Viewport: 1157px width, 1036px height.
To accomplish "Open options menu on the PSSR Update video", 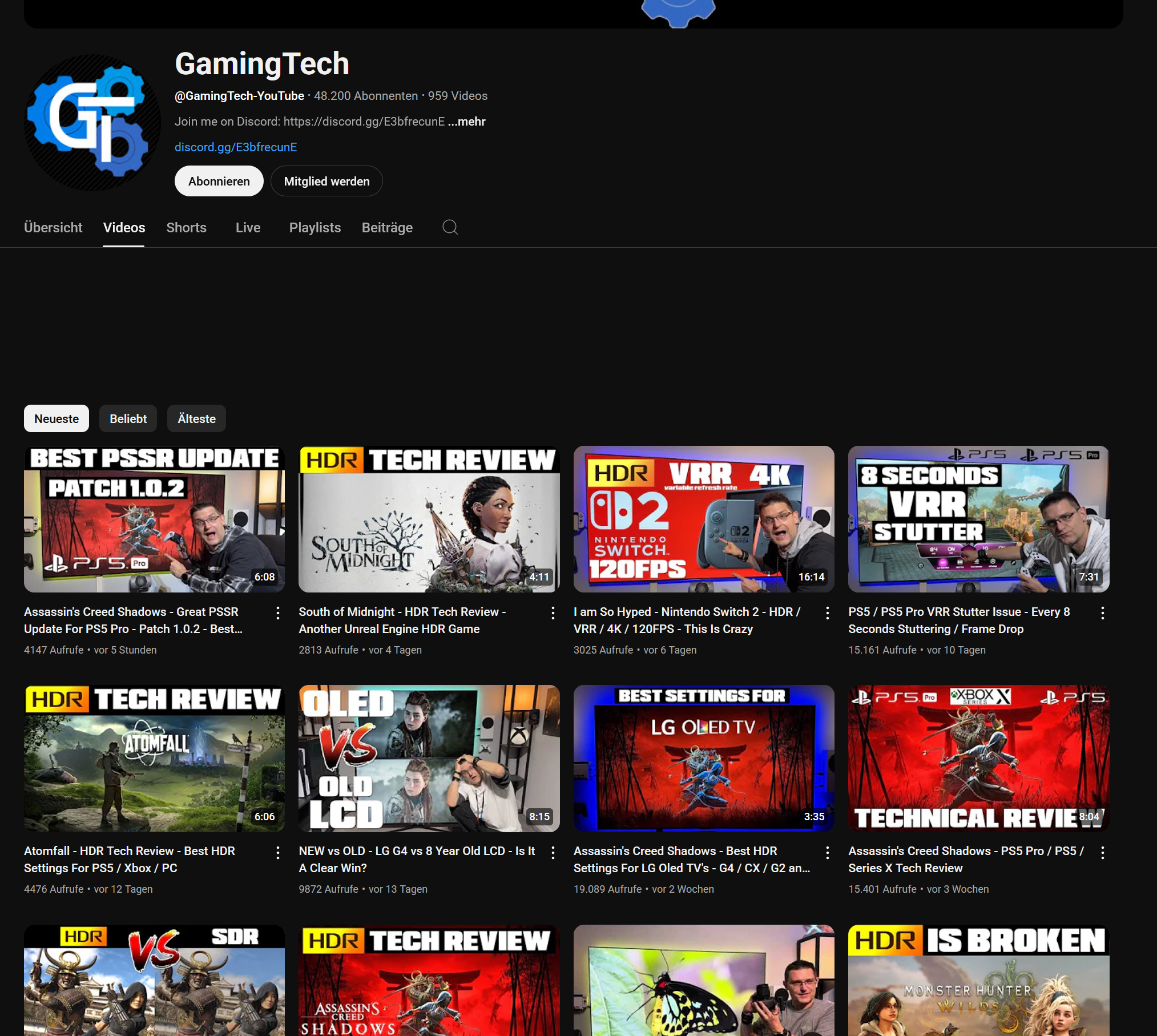I will point(277,612).
